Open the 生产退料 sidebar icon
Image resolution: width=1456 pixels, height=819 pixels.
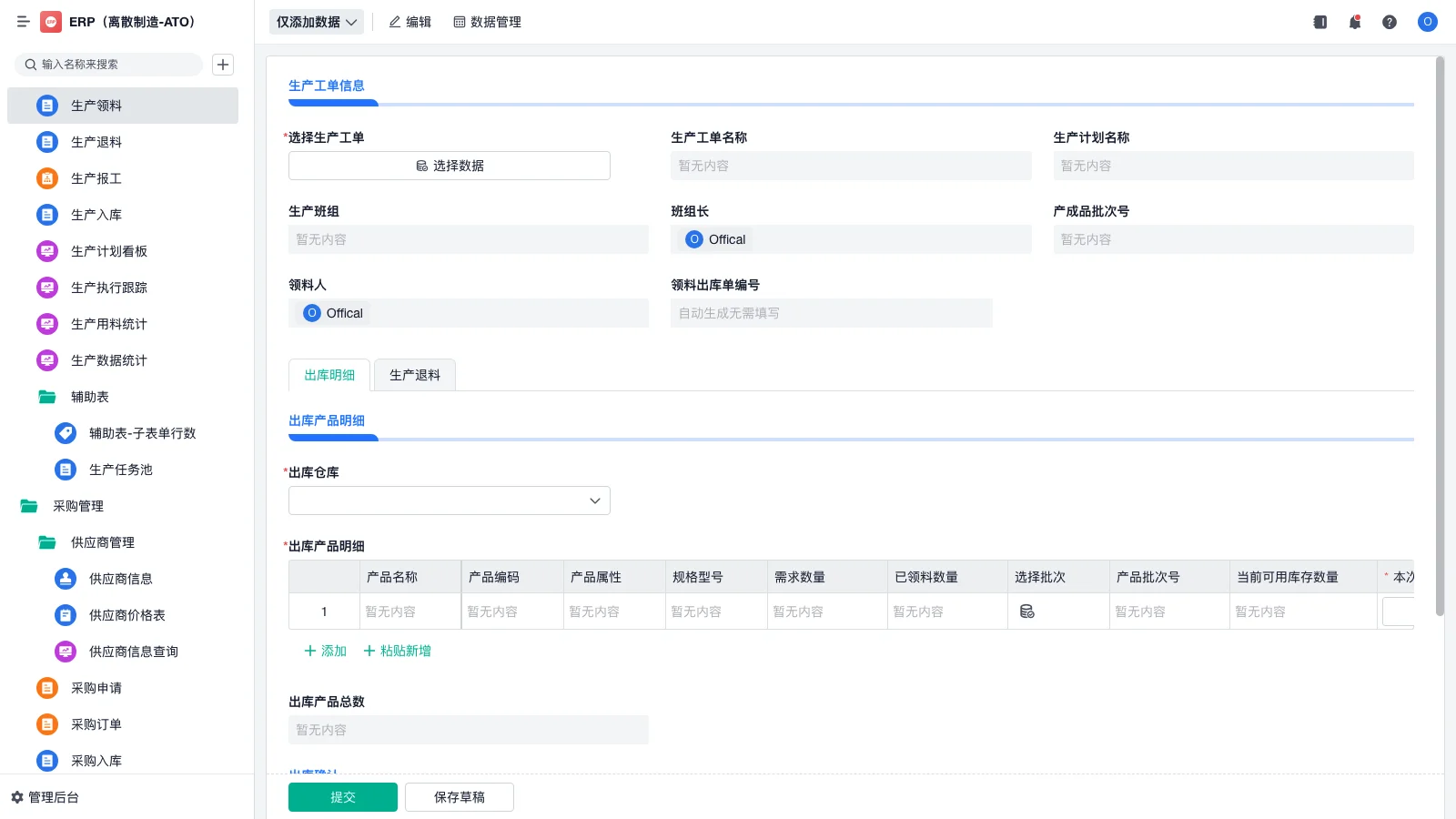point(47,142)
